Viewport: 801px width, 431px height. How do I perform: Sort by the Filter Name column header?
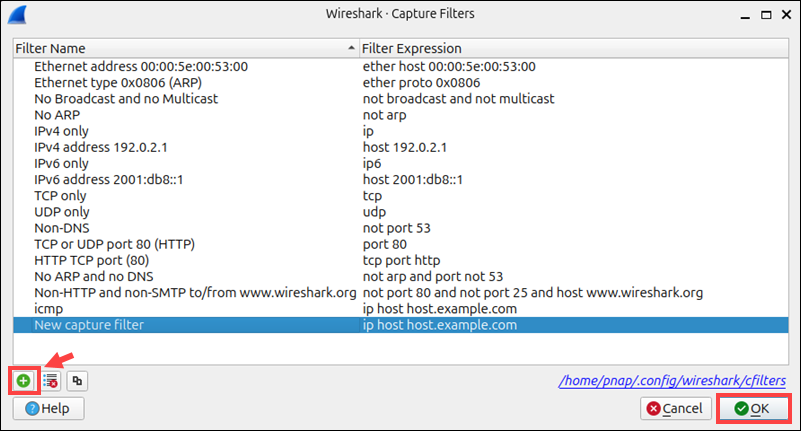pos(186,49)
